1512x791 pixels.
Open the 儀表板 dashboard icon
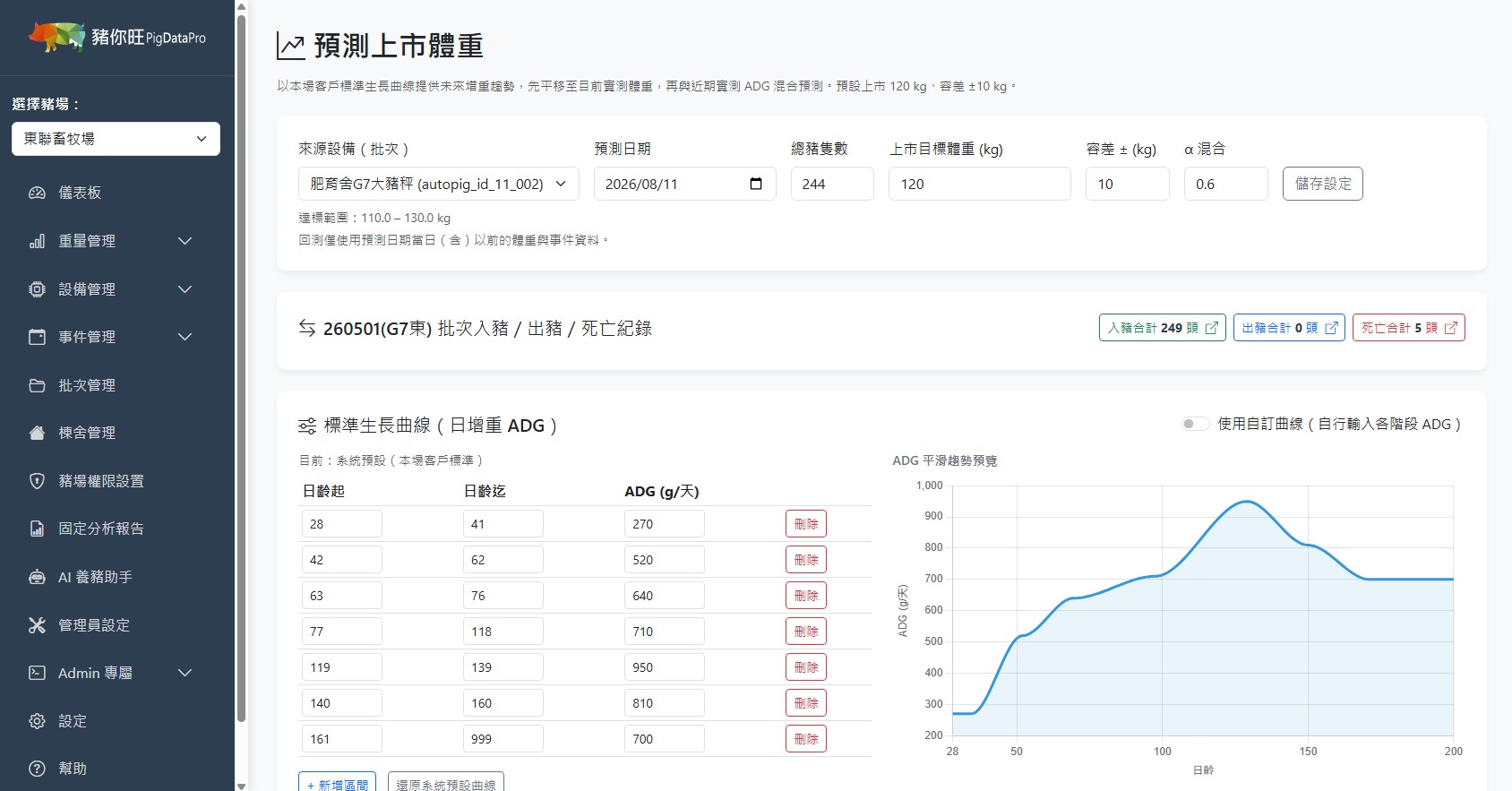[37, 193]
